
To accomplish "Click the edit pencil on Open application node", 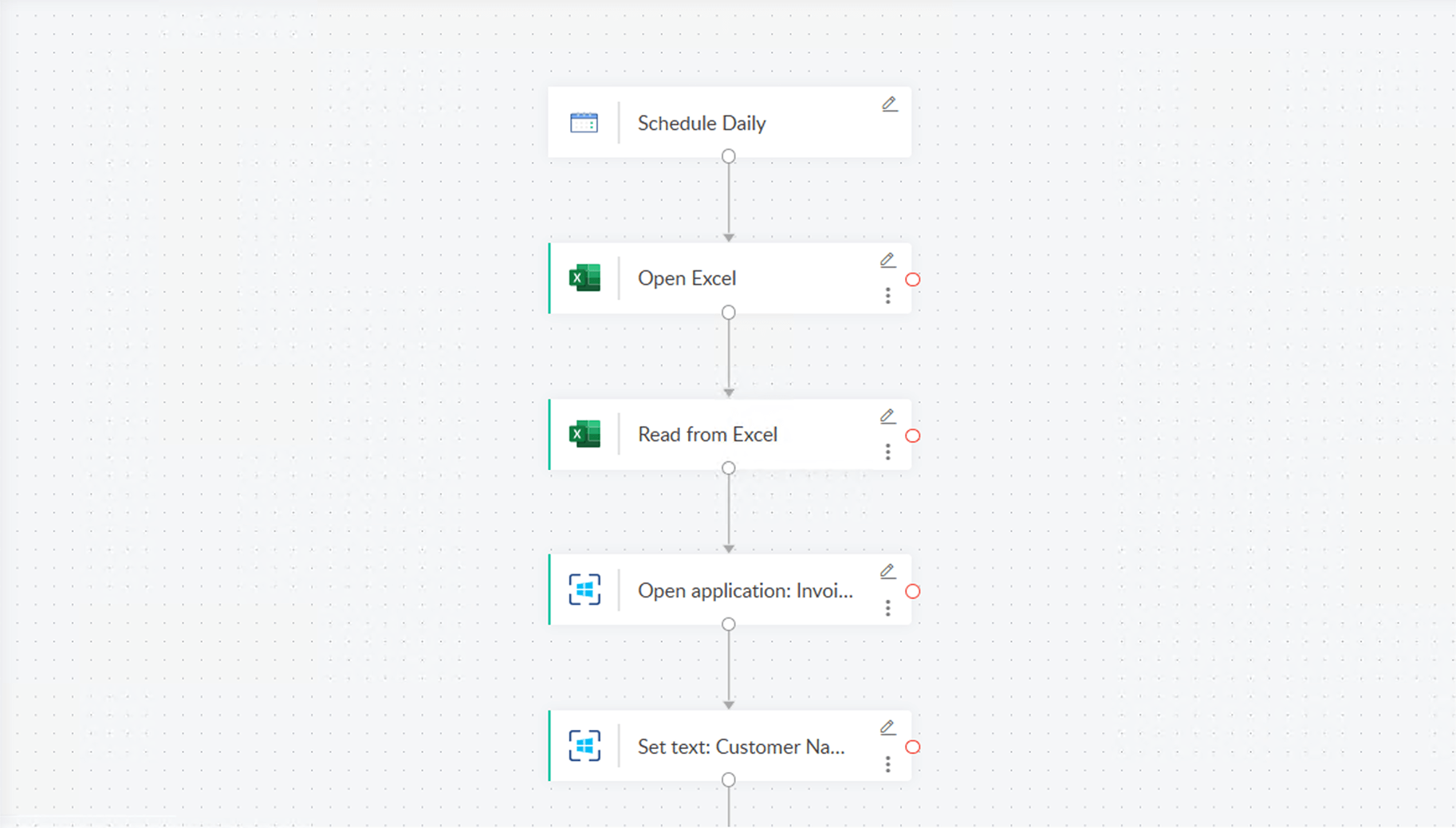I will (887, 571).
